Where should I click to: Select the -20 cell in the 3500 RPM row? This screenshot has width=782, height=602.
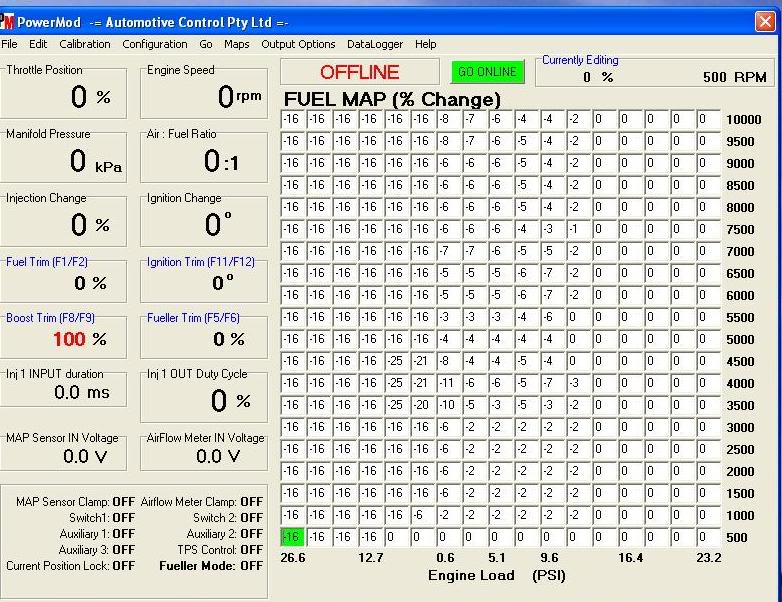pos(422,404)
